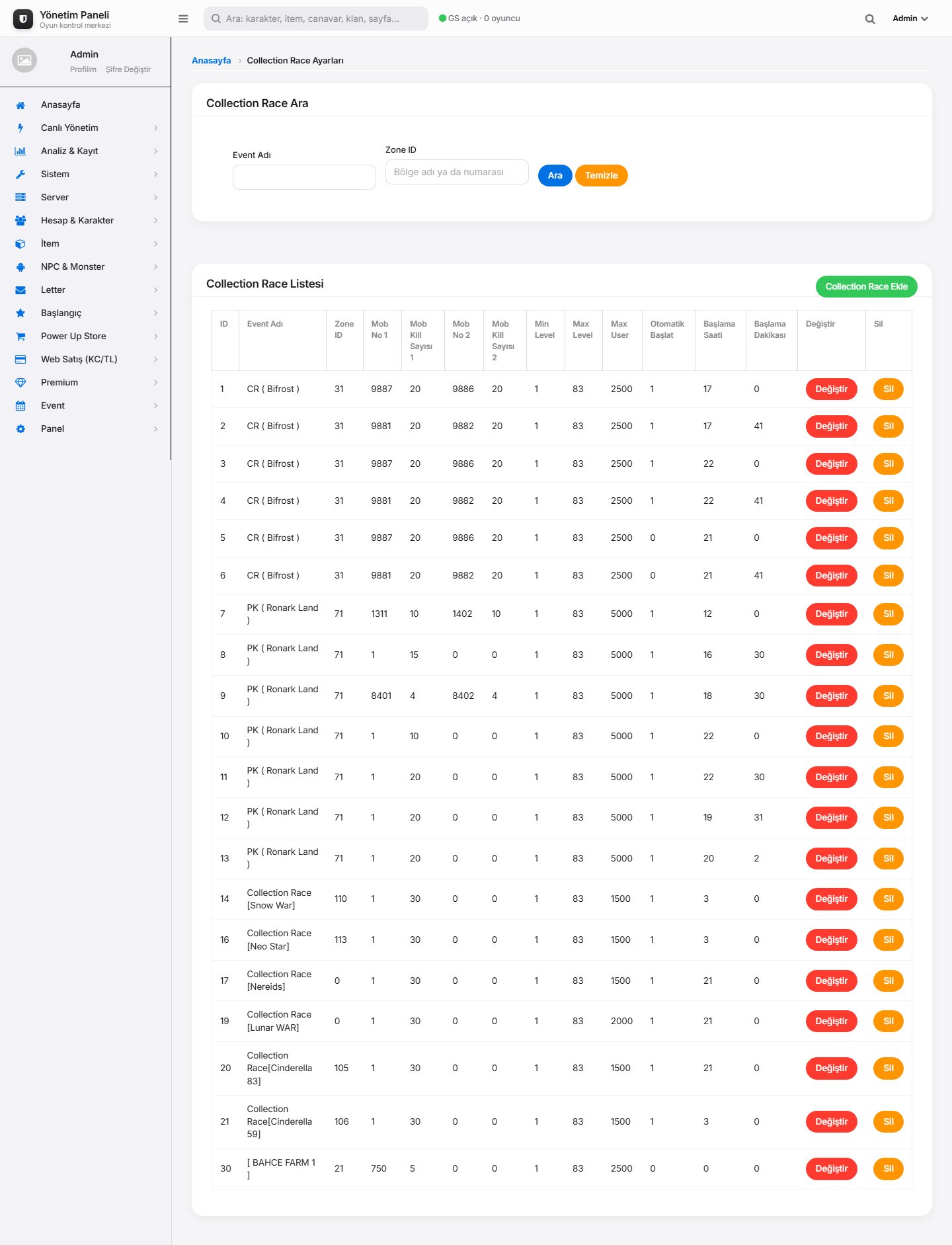Focus the Zone ID input field
This screenshot has width=952, height=1245.
click(x=457, y=172)
